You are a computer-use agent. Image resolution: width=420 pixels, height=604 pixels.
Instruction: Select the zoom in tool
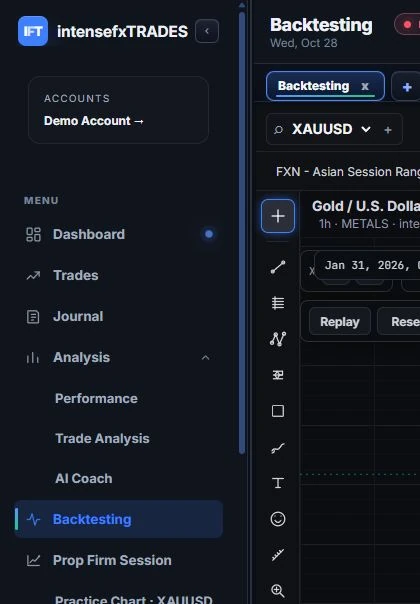pos(278,591)
